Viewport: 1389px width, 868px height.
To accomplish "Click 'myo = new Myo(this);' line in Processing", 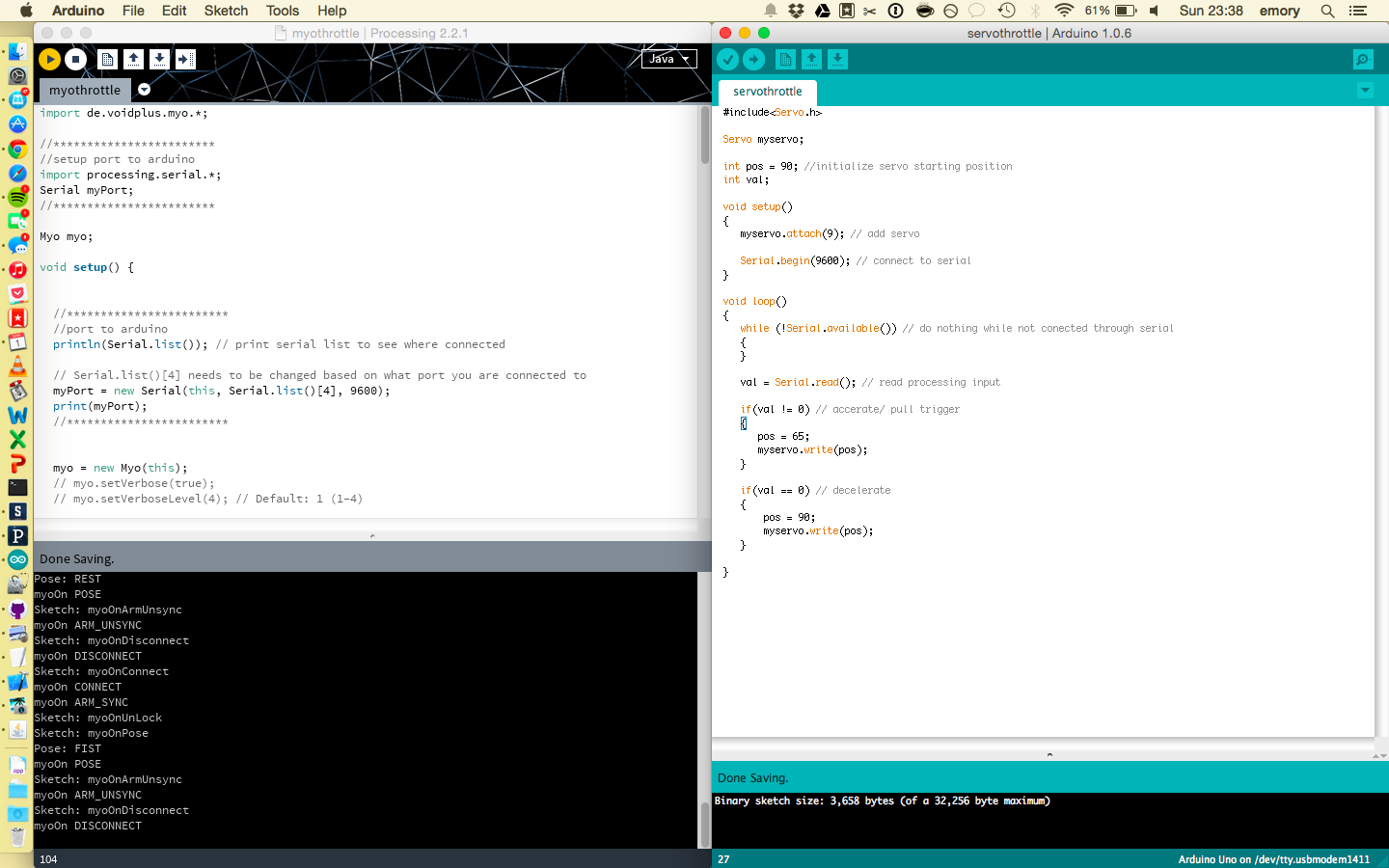I will click(121, 468).
